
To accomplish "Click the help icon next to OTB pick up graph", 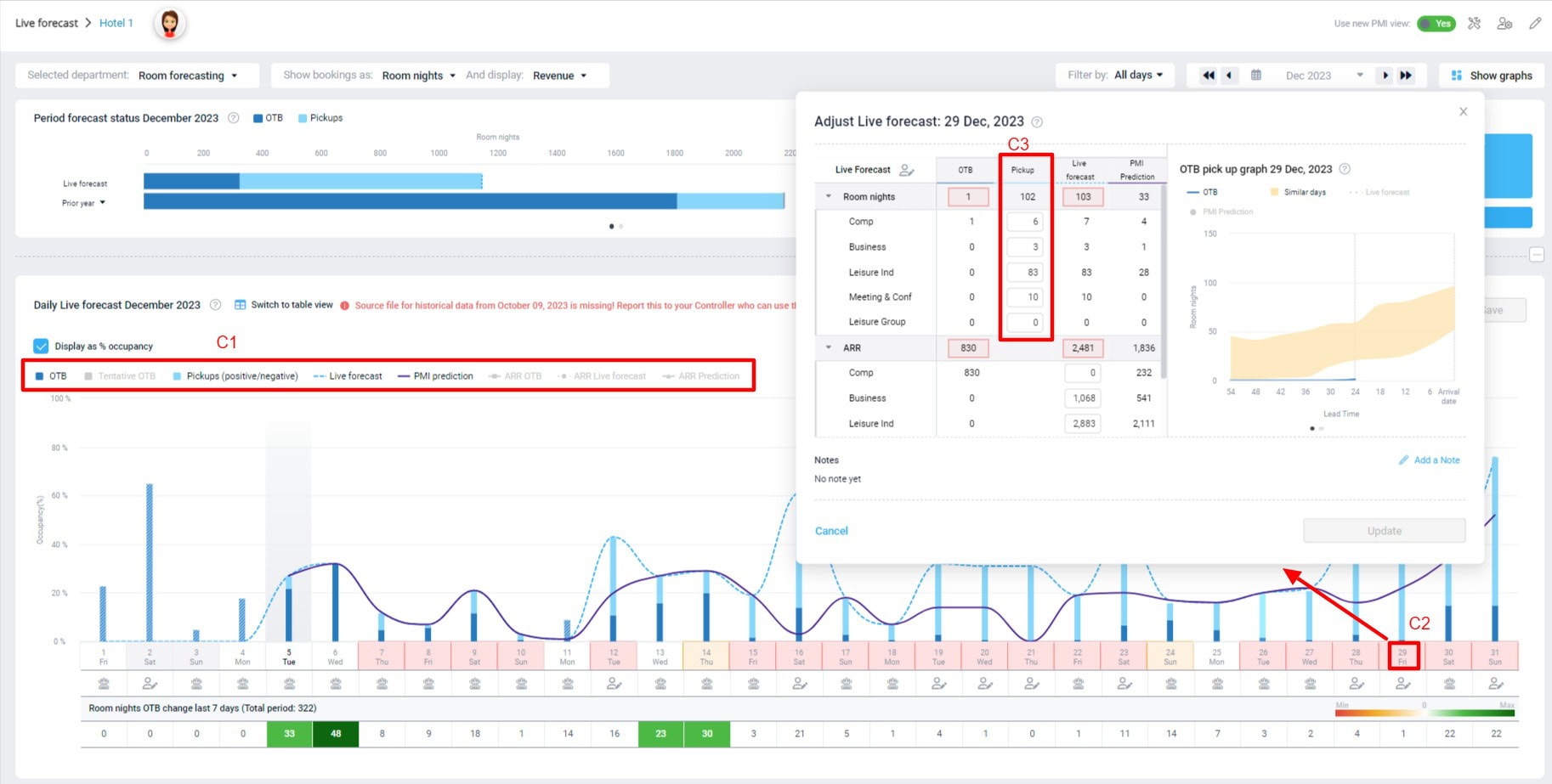I will click(1345, 168).
